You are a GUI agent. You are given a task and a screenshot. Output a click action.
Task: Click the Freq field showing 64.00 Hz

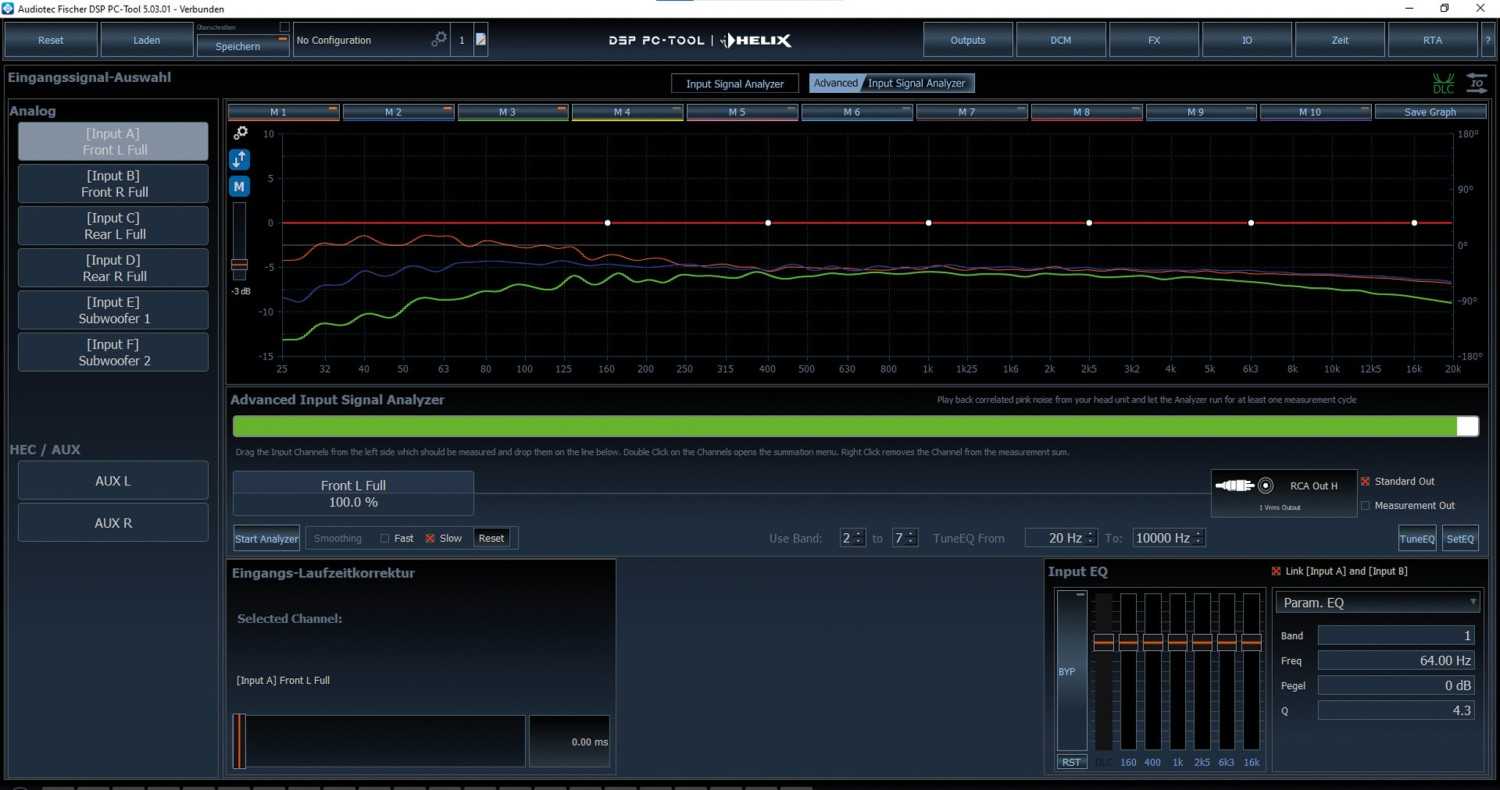[1398, 661]
